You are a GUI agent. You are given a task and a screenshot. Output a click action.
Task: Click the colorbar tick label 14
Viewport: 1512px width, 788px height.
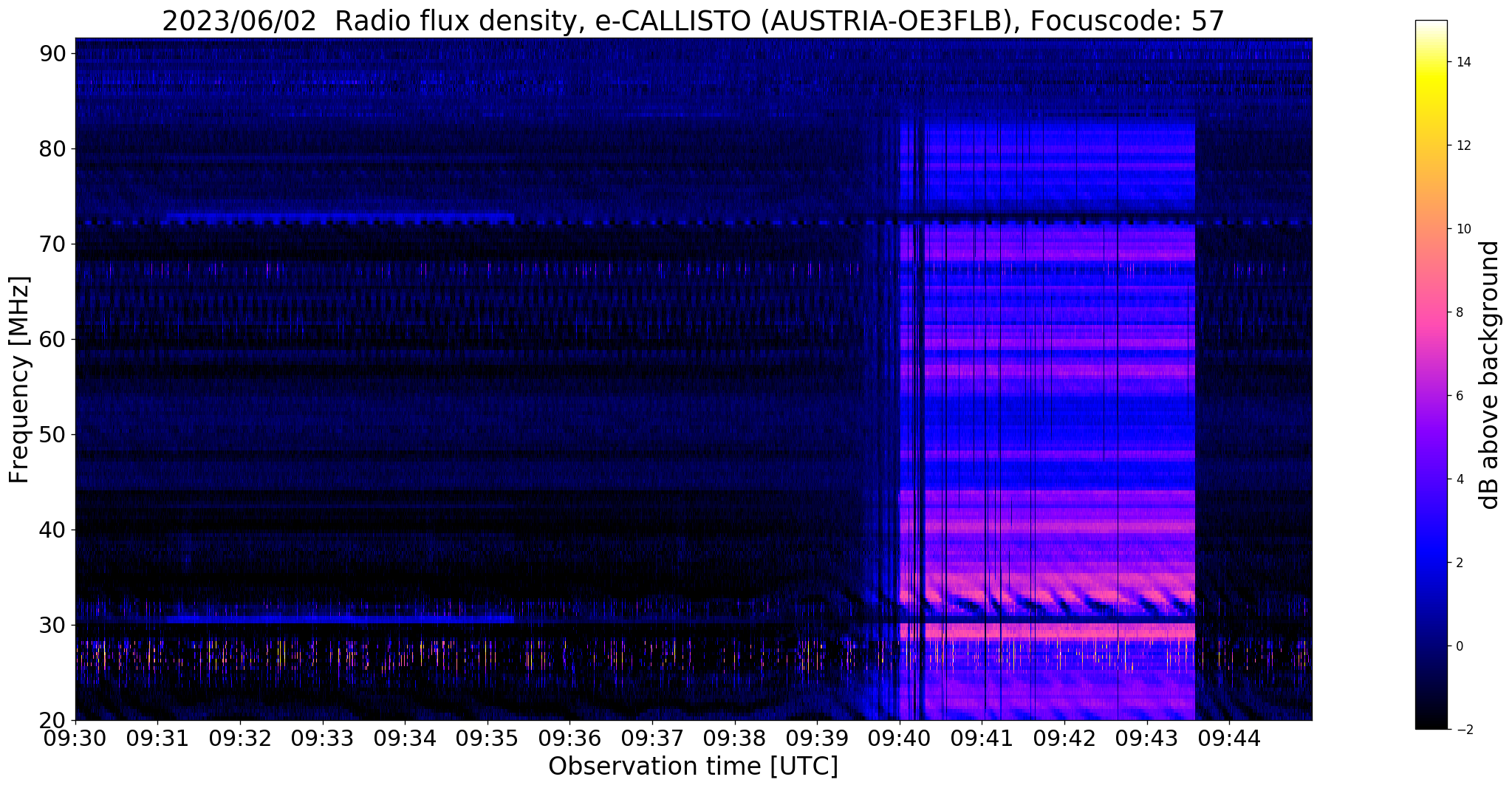tap(1463, 62)
